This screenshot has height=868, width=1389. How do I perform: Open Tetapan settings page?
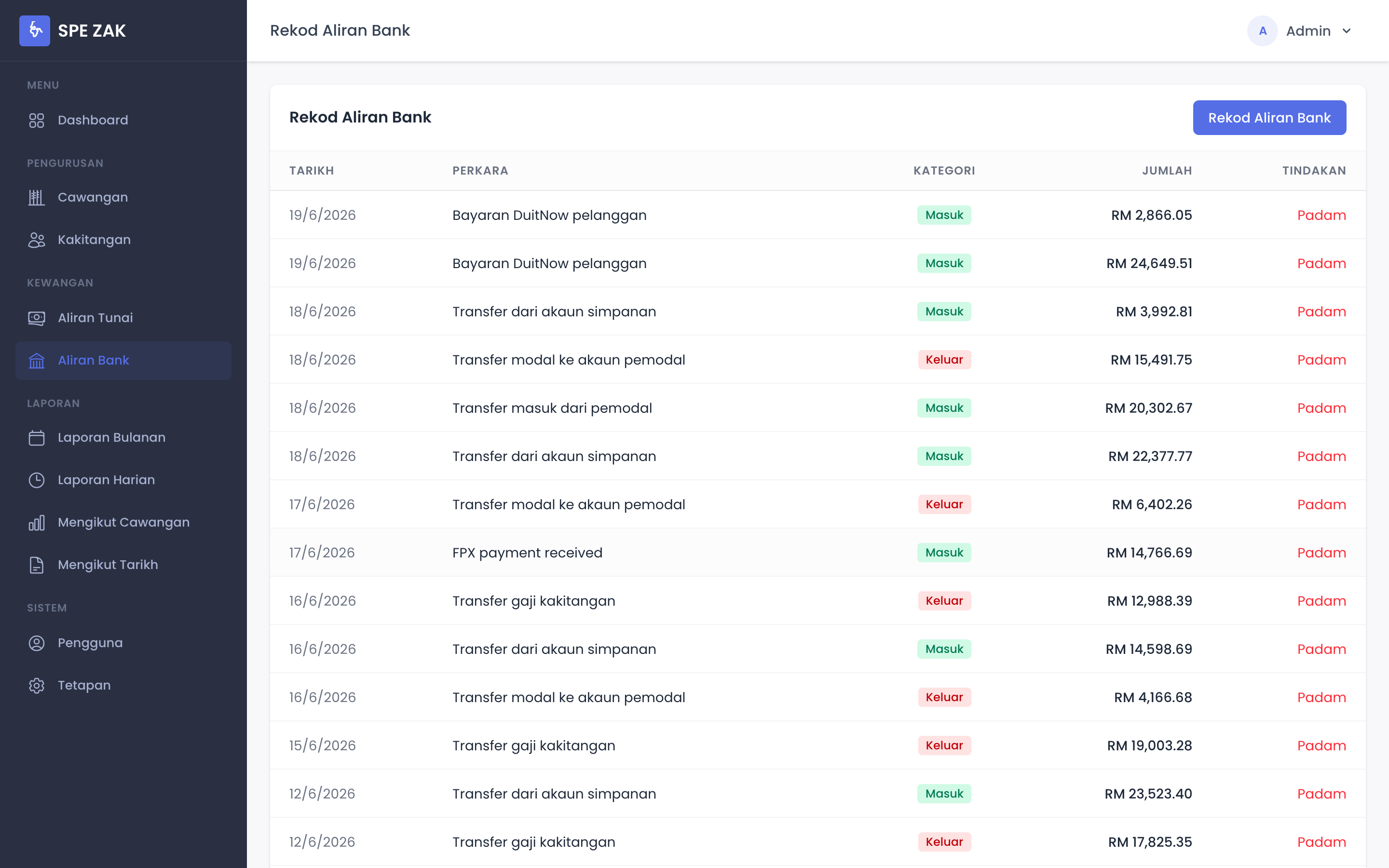point(123,685)
